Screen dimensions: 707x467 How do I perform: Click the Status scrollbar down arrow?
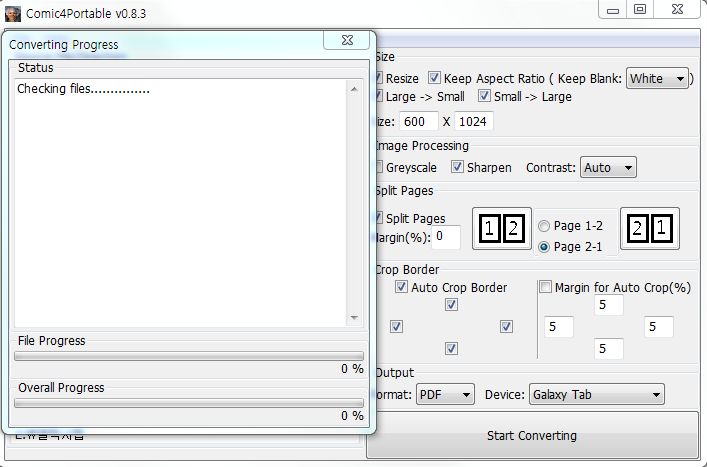[x=354, y=318]
